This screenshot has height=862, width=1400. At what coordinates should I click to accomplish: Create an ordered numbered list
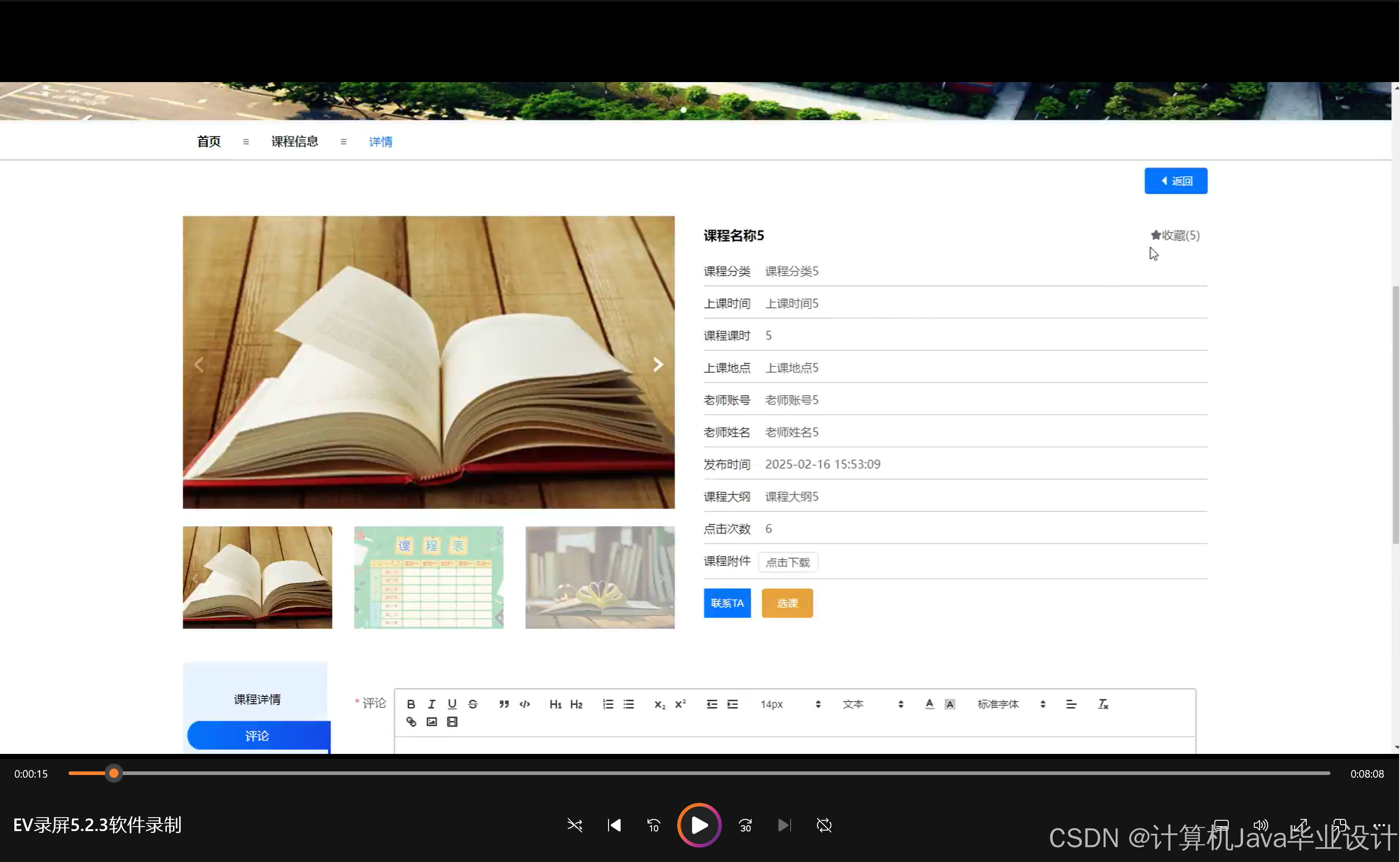[608, 704]
